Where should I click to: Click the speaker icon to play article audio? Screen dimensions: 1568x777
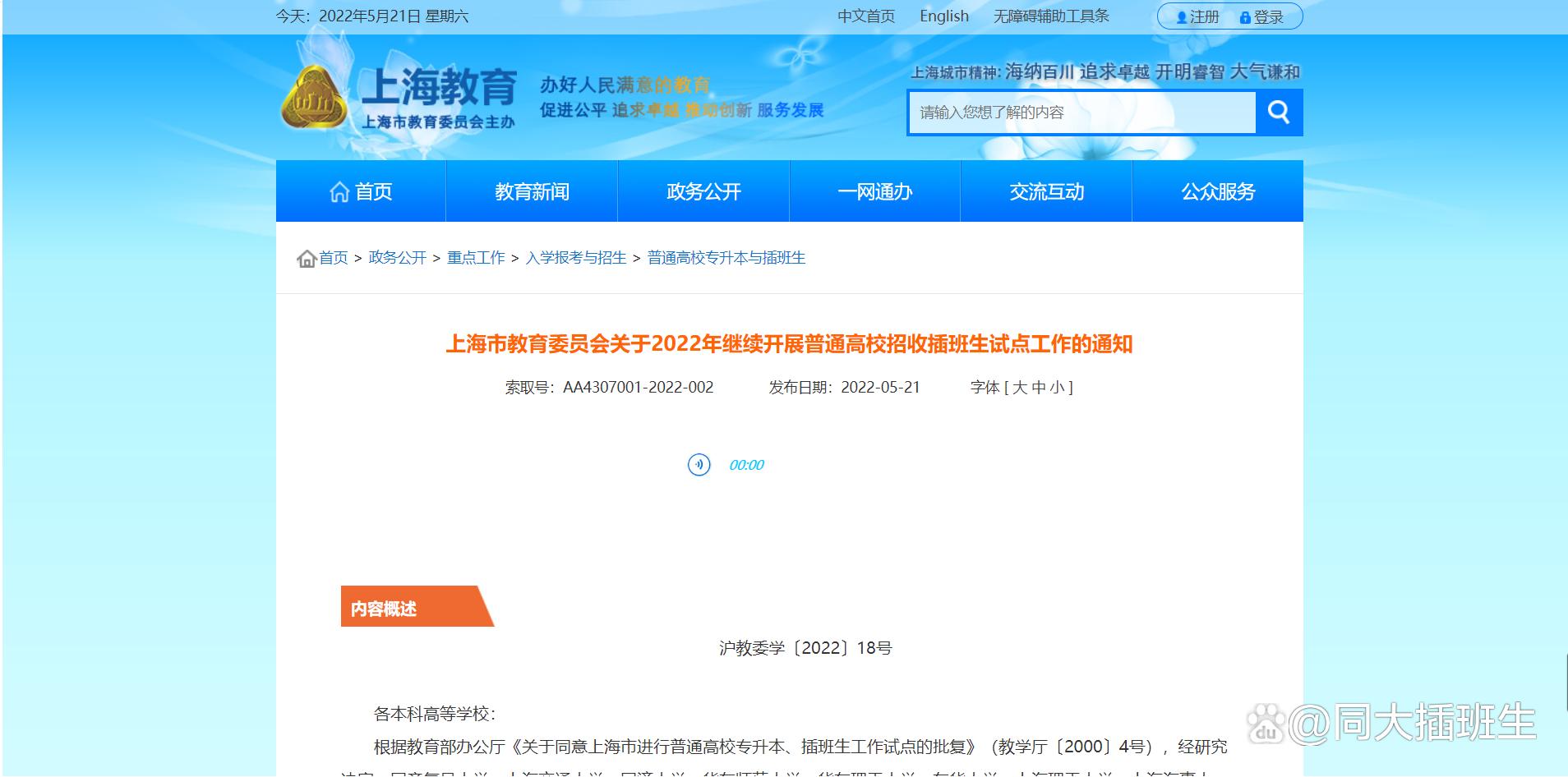pyautogui.click(x=698, y=464)
